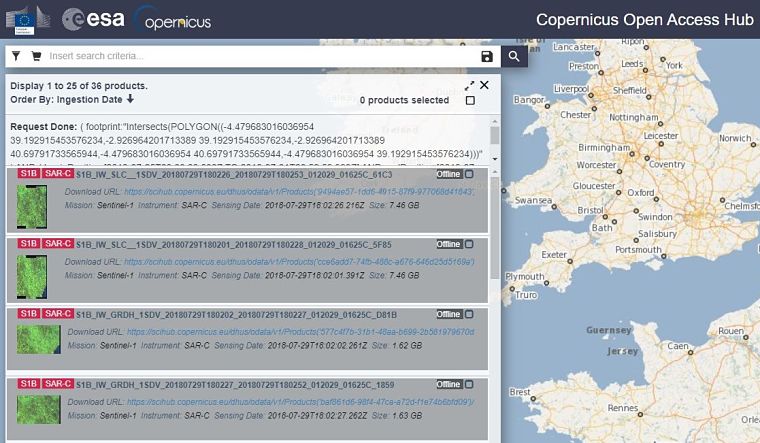This screenshot has width=760, height=443.
Task: Click the ESA logo
Action: [x=93, y=19]
